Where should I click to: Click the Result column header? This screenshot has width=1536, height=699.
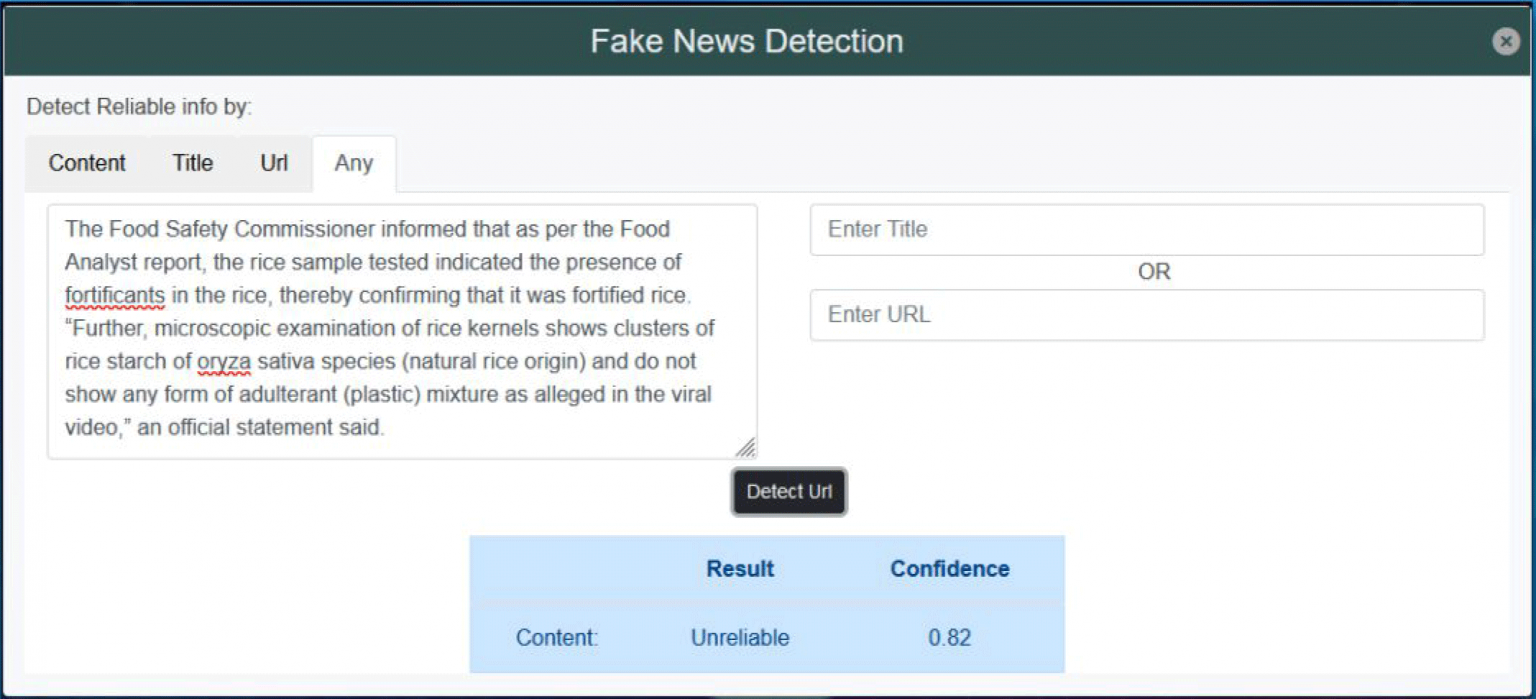pyautogui.click(x=739, y=568)
